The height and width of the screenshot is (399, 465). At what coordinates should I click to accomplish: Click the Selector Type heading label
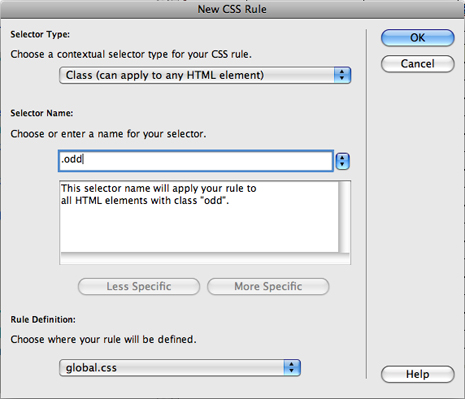point(40,34)
